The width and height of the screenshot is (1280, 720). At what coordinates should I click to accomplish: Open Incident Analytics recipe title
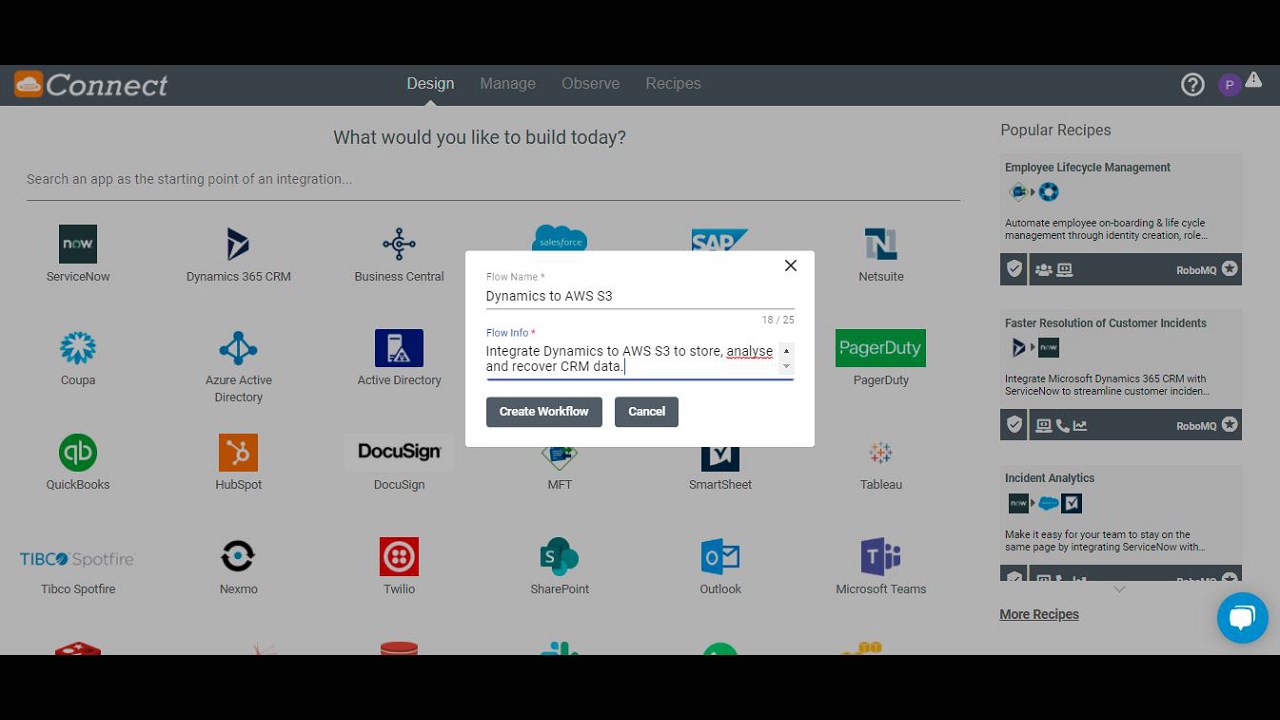point(1050,479)
